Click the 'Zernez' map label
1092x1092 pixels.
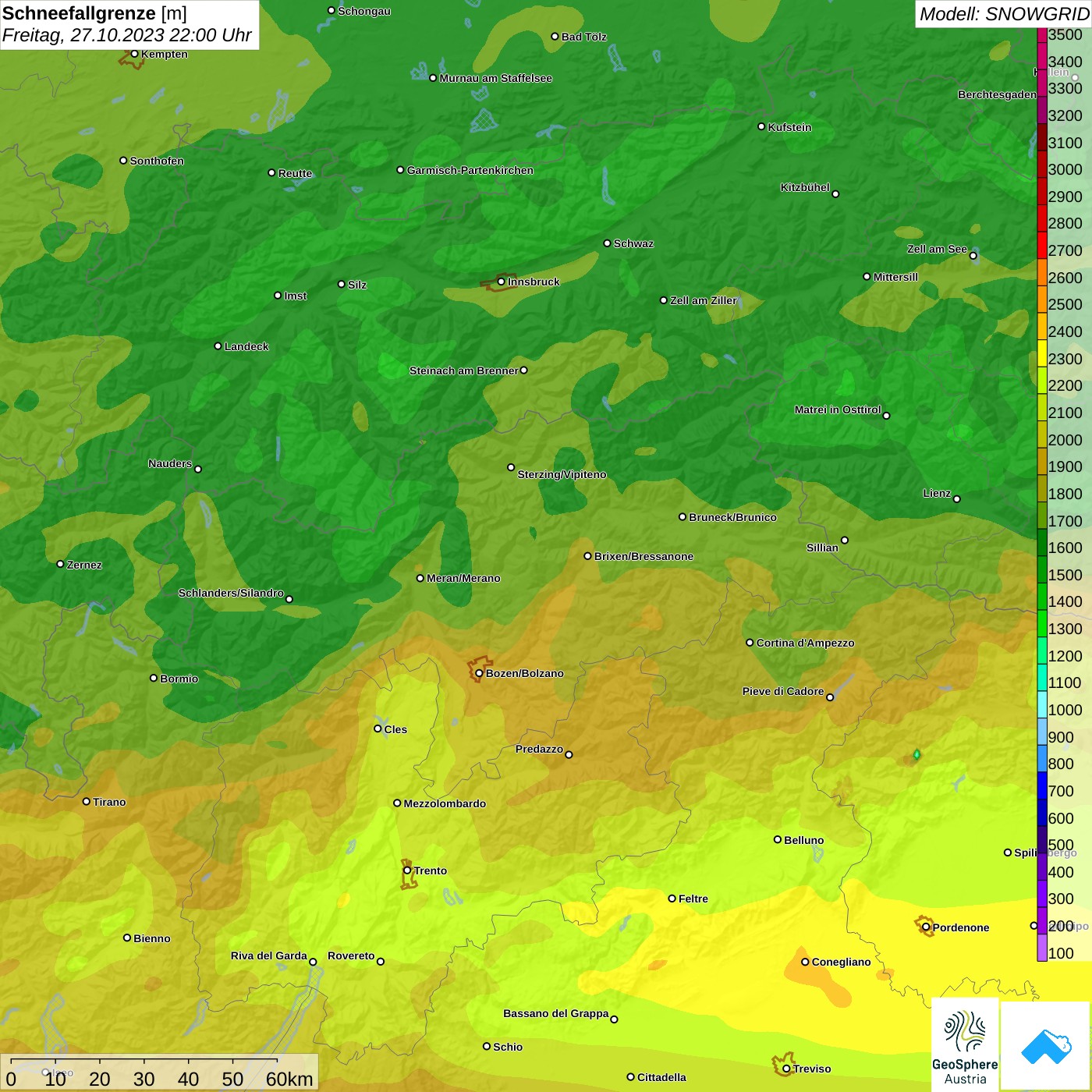84,565
